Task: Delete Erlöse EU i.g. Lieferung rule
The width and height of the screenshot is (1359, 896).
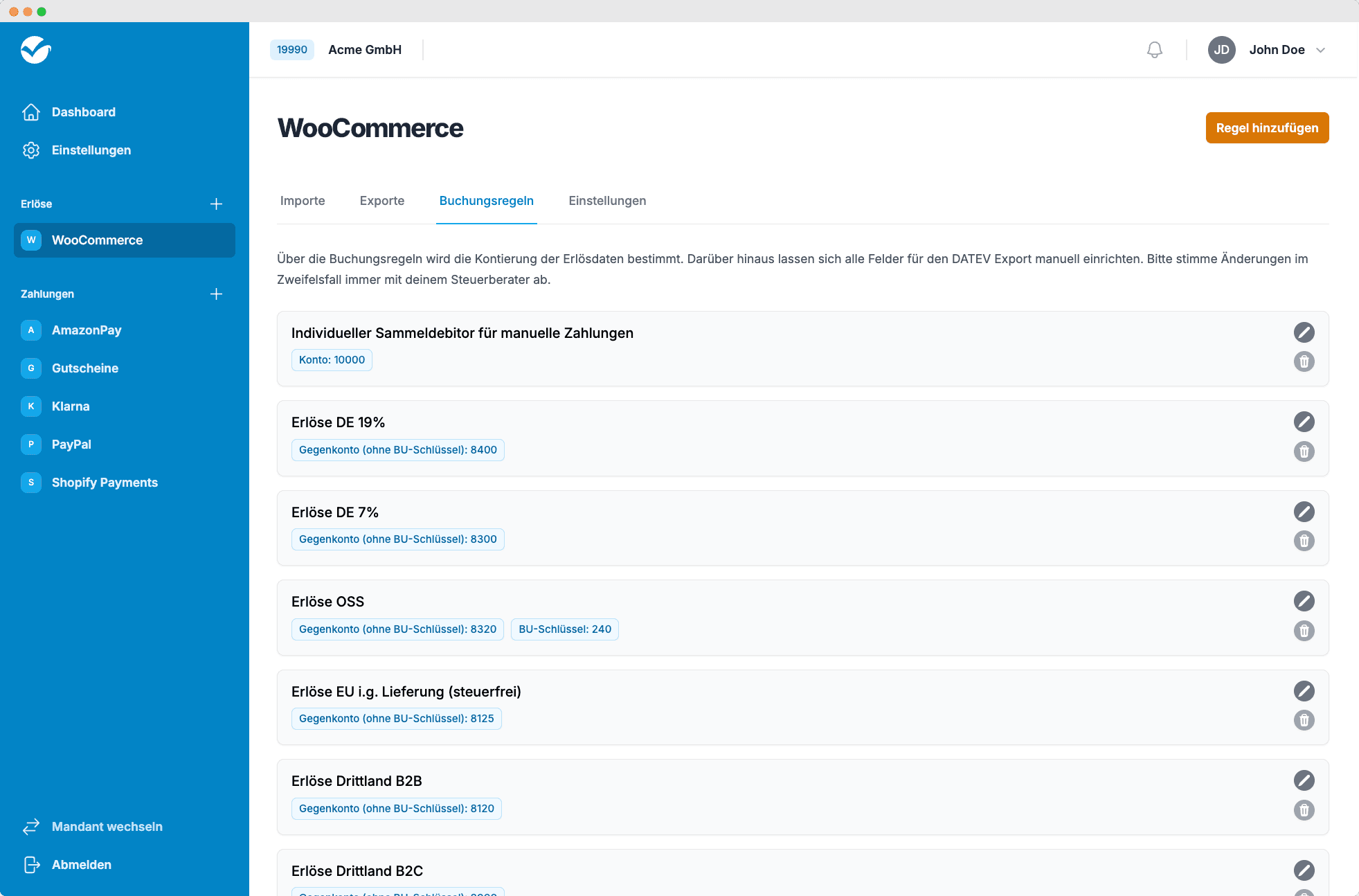Action: (x=1304, y=720)
